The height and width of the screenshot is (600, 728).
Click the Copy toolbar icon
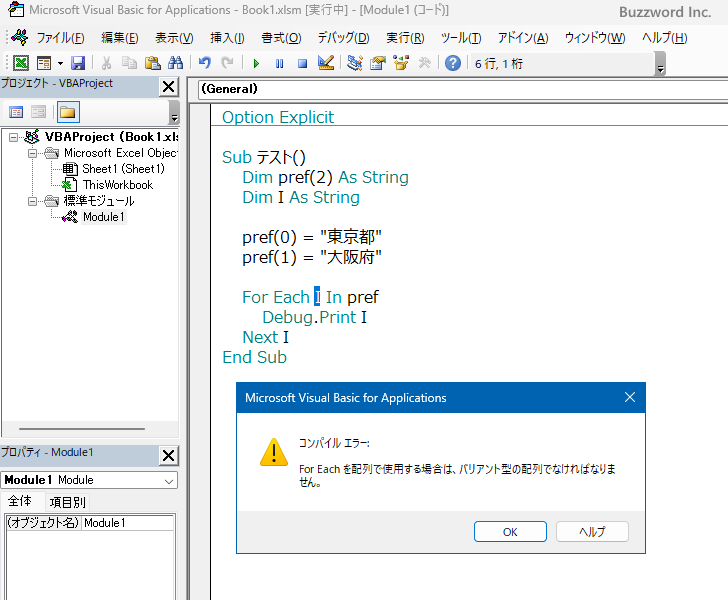point(129,63)
